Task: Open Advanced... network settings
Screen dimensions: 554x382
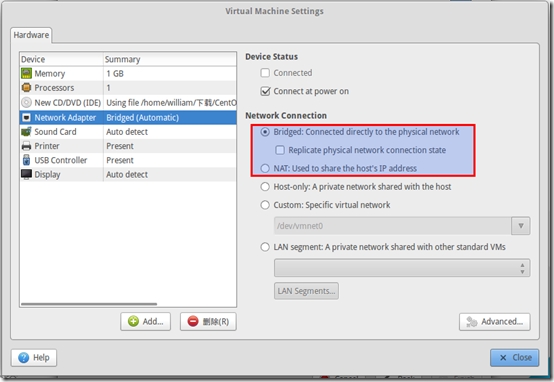Action: pos(495,322)
